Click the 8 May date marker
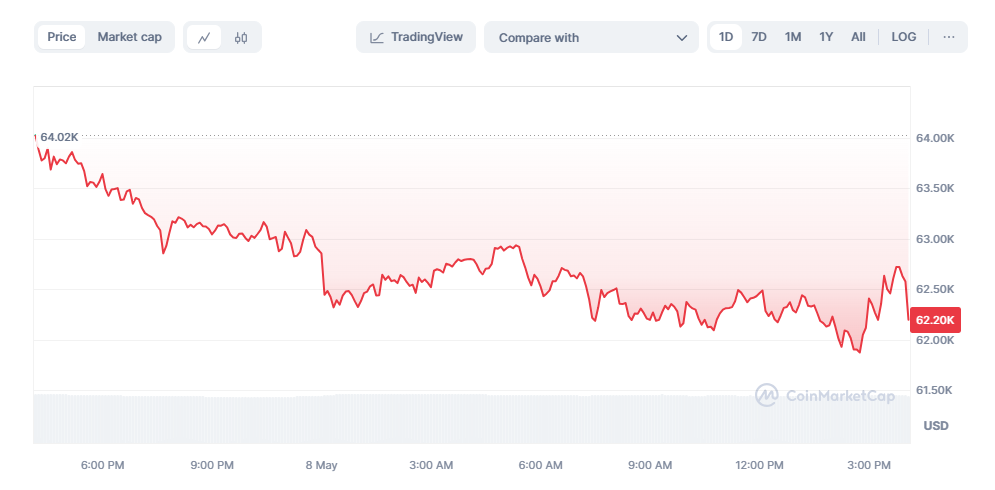The height and width of the screenshot is (490, 995). pos(322,465)
